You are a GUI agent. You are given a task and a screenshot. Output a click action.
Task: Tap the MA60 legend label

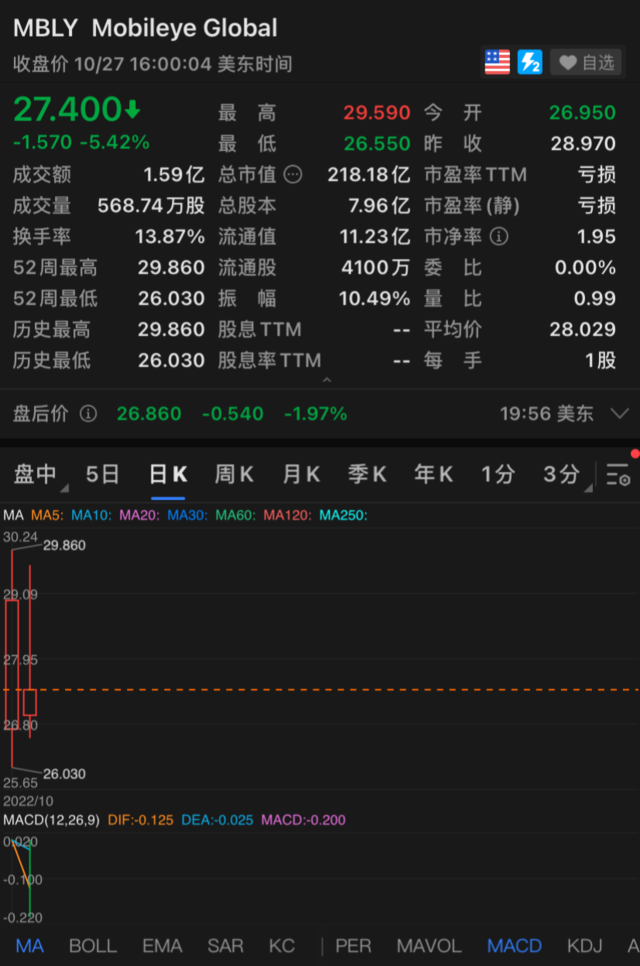(x=235, y=515)
